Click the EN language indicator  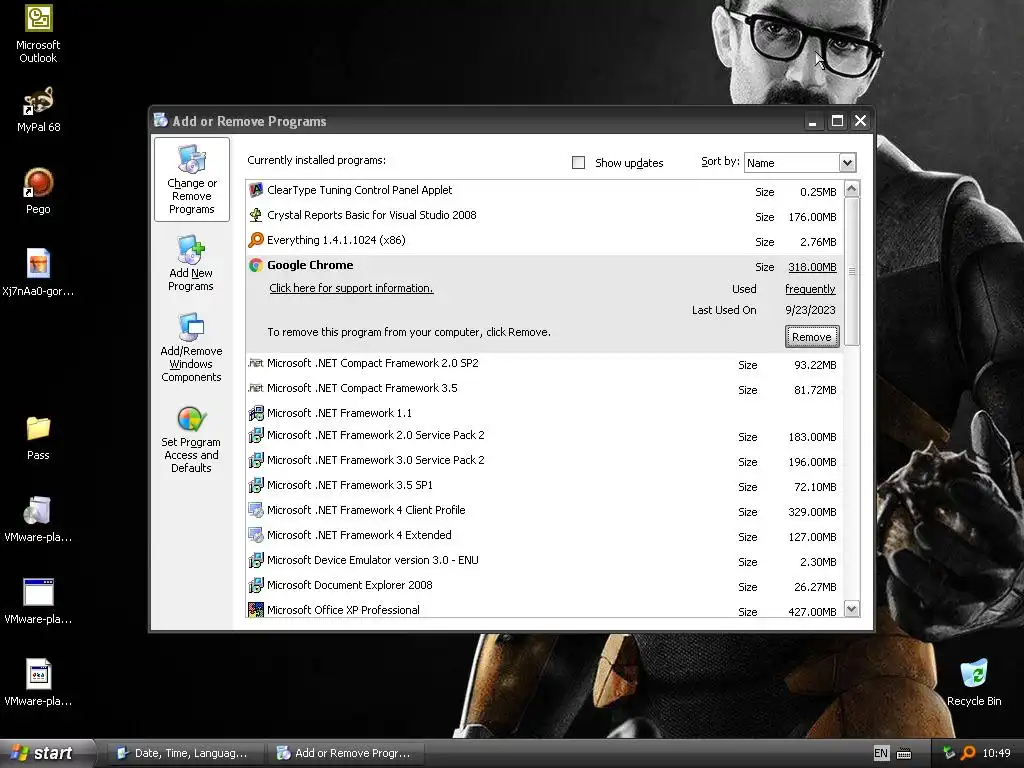pyautogui.click(x=881, y=753)
